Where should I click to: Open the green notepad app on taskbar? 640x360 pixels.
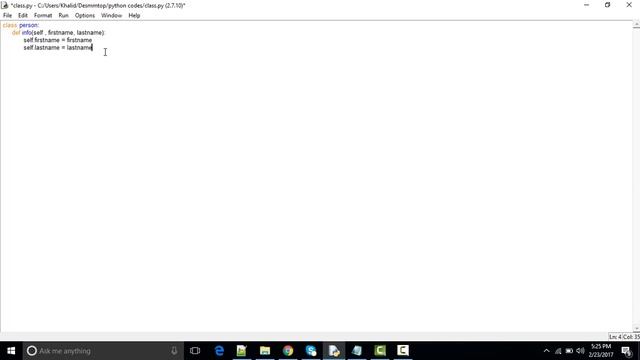pos(242,351)
